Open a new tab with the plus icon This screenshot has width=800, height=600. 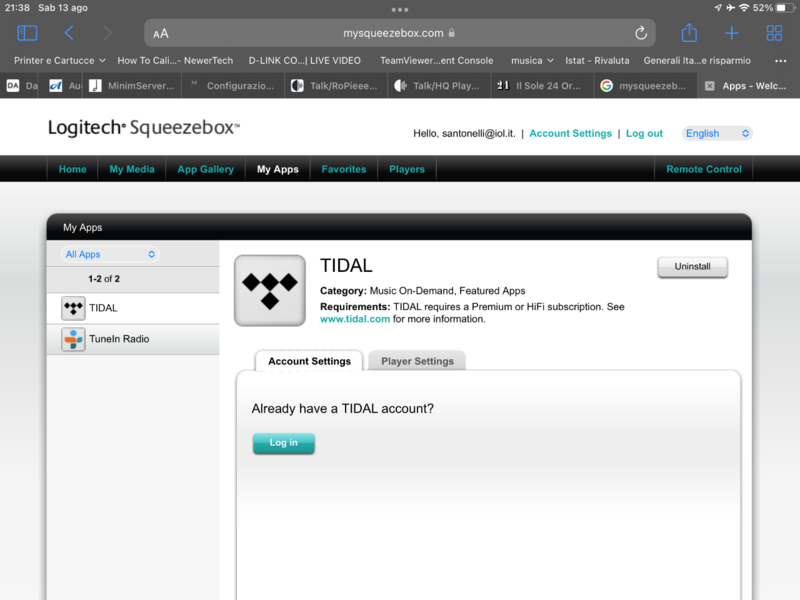tap(732, 33)
